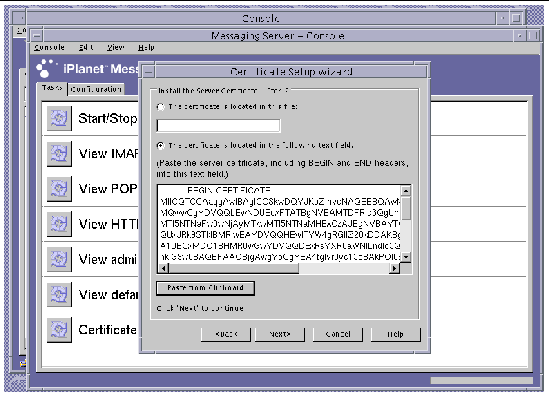Click the horizontal scroll right arrow
The image size is (549, 396).
395,269
